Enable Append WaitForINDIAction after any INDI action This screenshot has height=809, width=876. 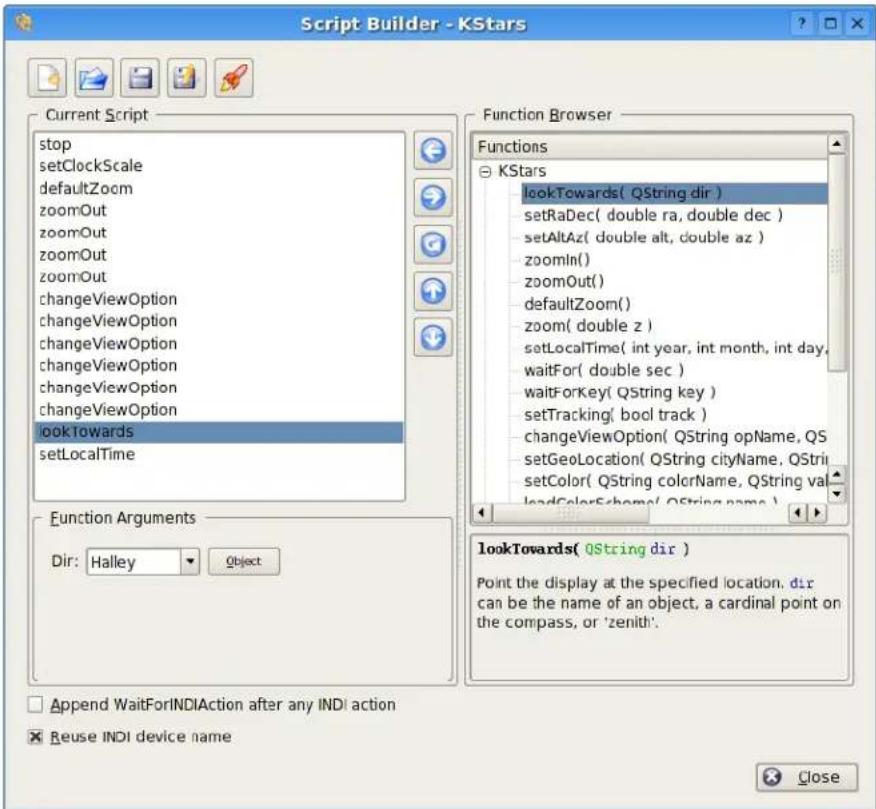point(35,705)
